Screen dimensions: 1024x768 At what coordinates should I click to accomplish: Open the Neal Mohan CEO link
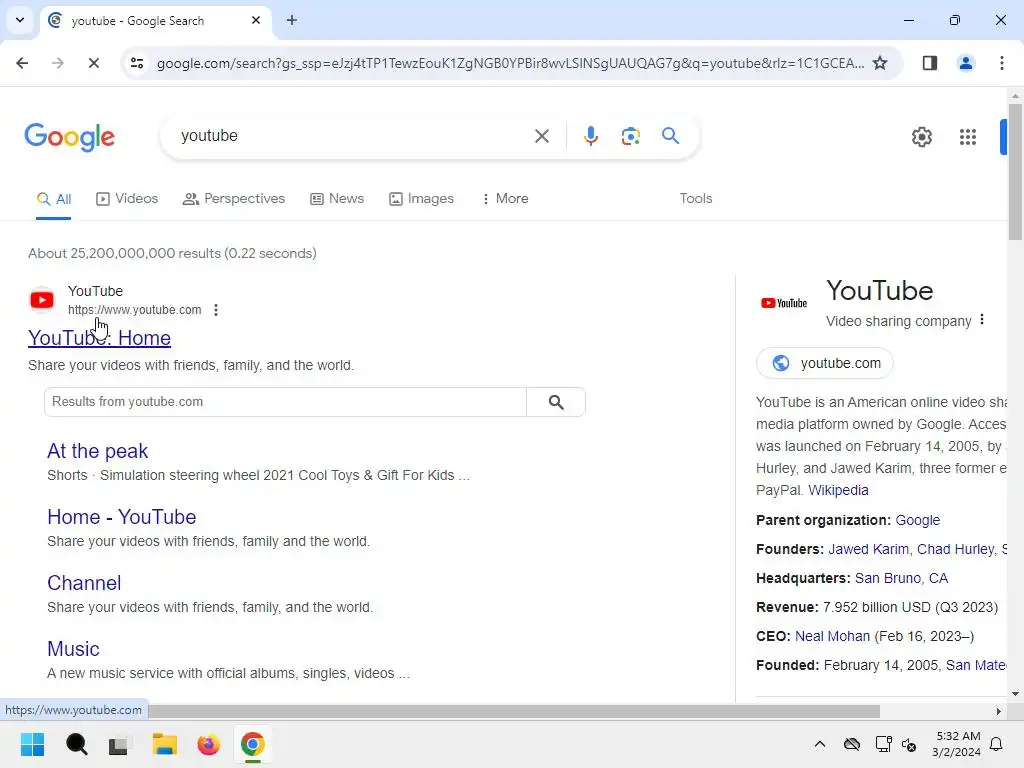tap(832, 636)
